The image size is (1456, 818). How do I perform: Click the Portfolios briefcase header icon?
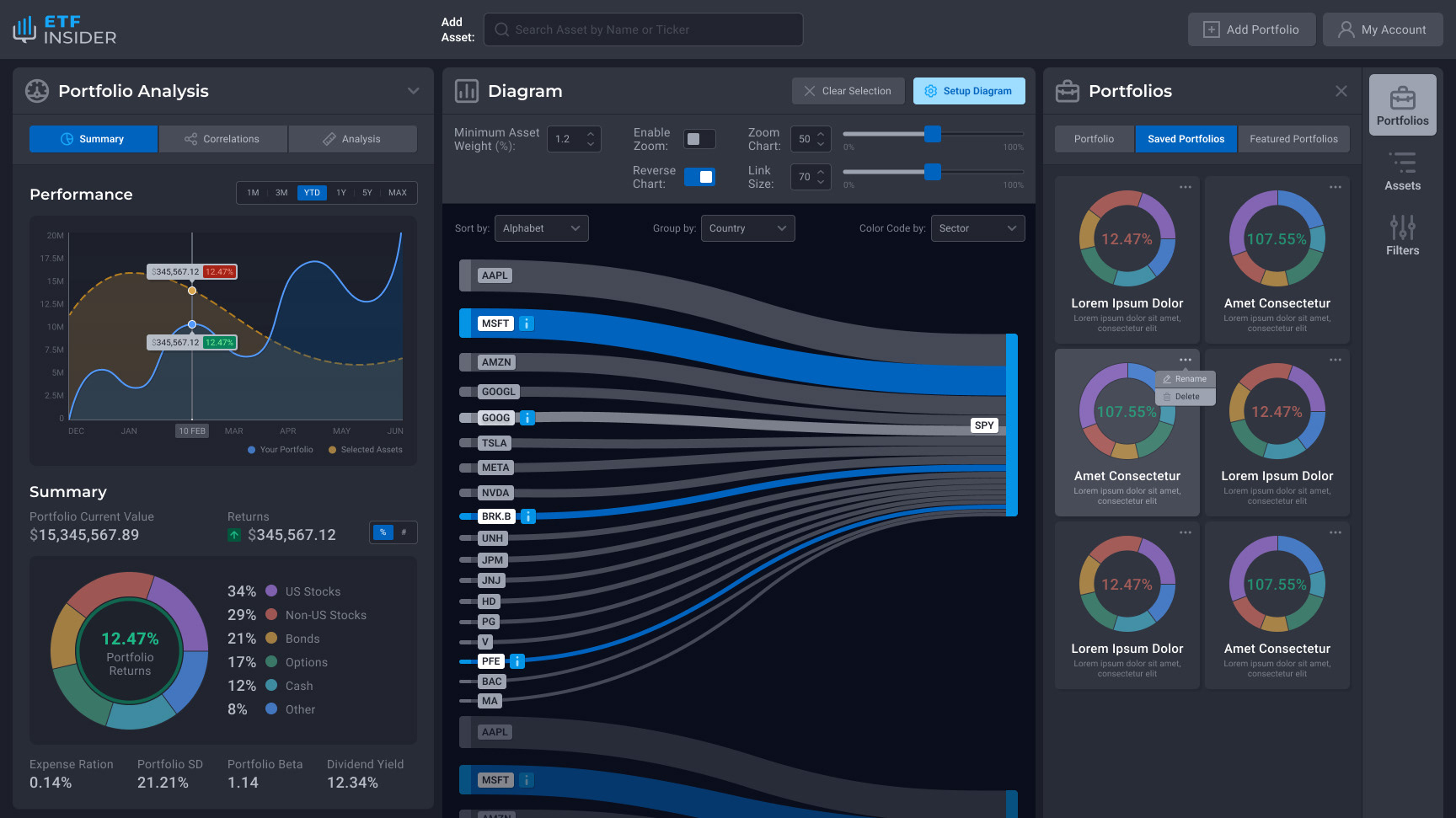[1068, 91]
